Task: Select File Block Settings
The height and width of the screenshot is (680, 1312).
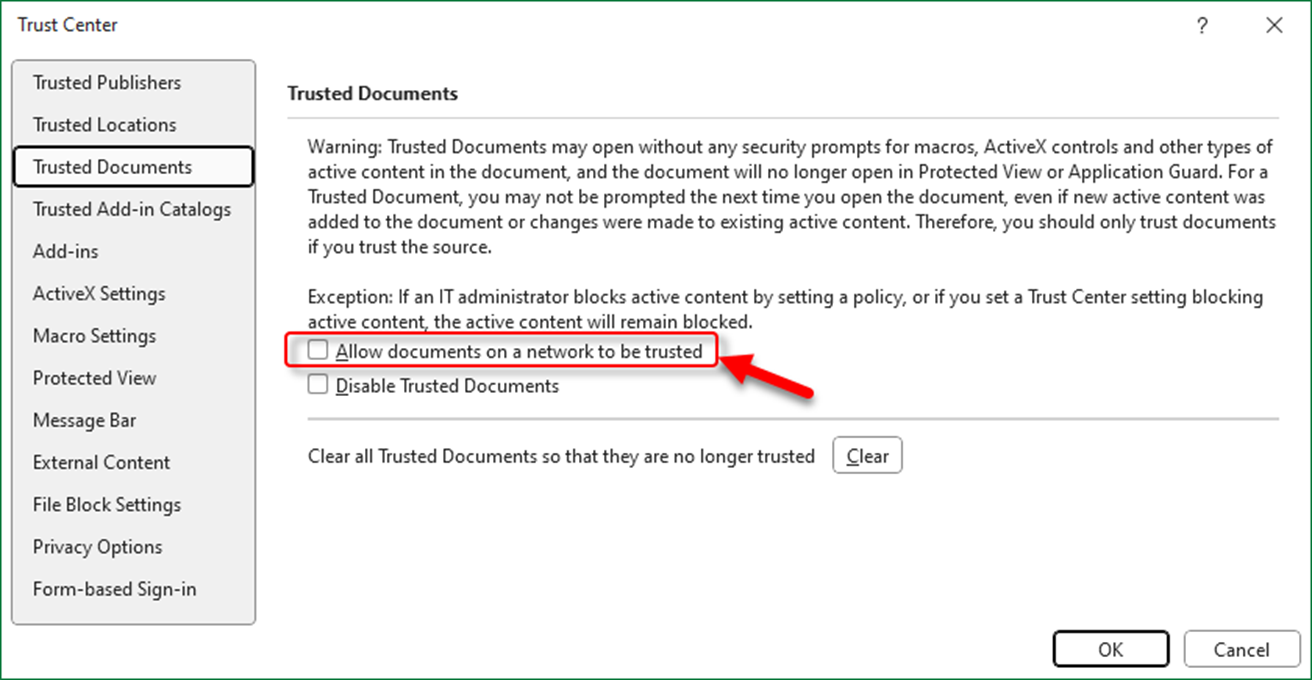Action: (106, 504)
